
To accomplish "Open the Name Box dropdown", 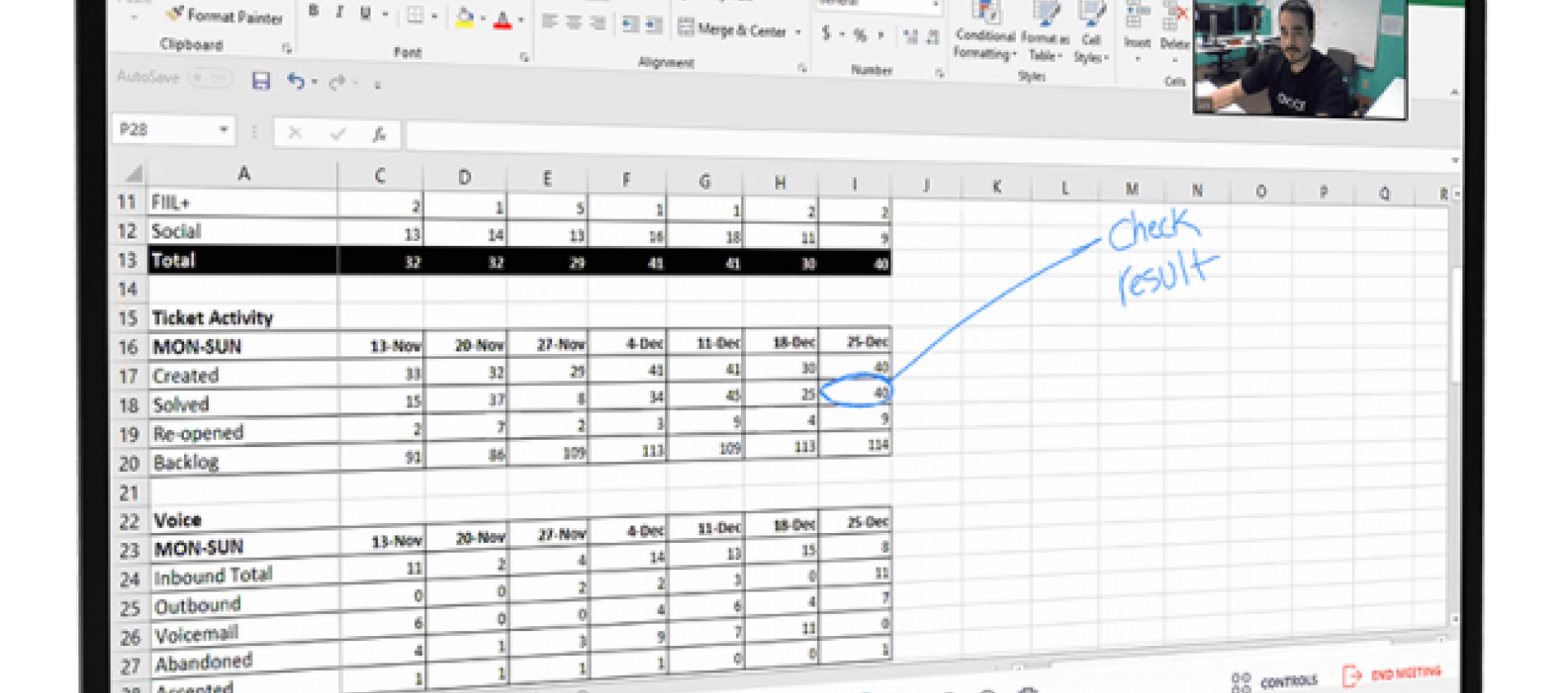I will click(x=223, y=130).
